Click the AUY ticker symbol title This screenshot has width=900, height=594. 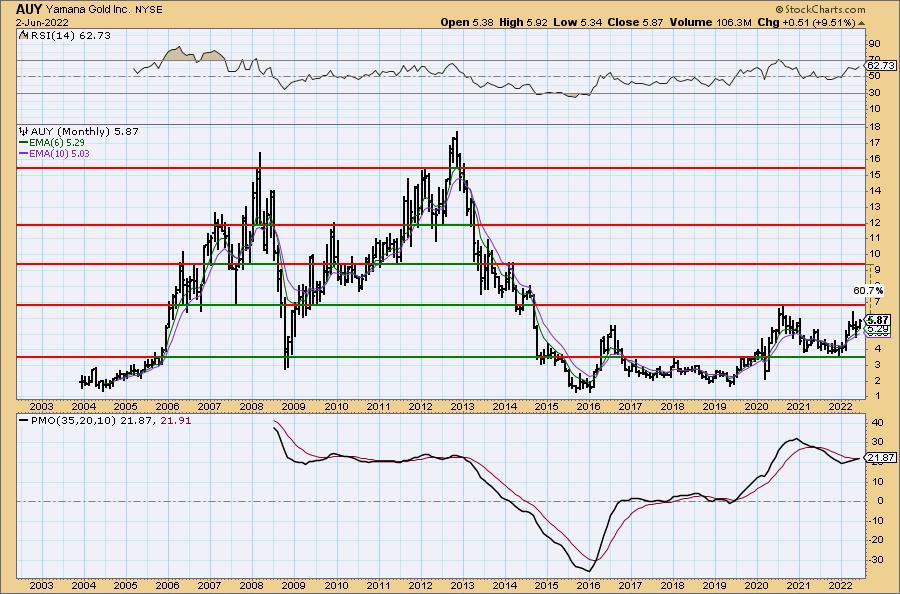coord(29,9)
